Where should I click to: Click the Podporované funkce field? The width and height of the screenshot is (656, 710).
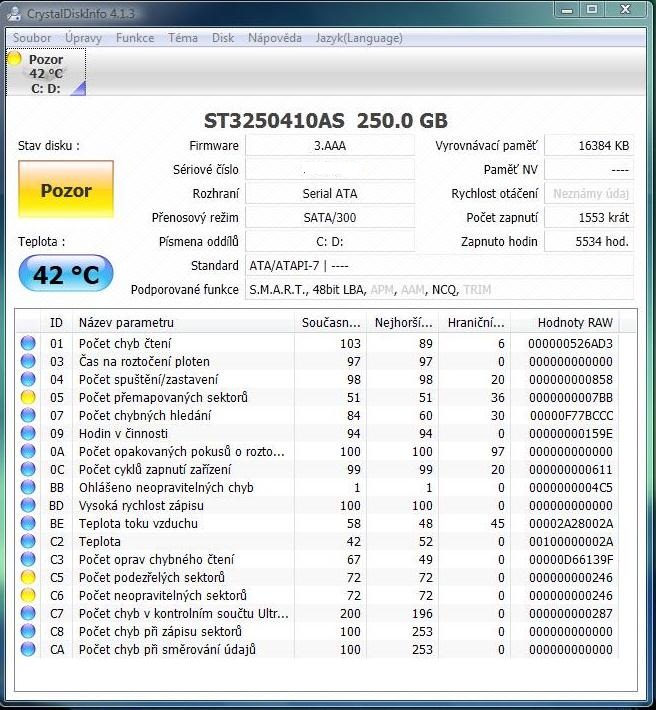(x=439, y=290)
